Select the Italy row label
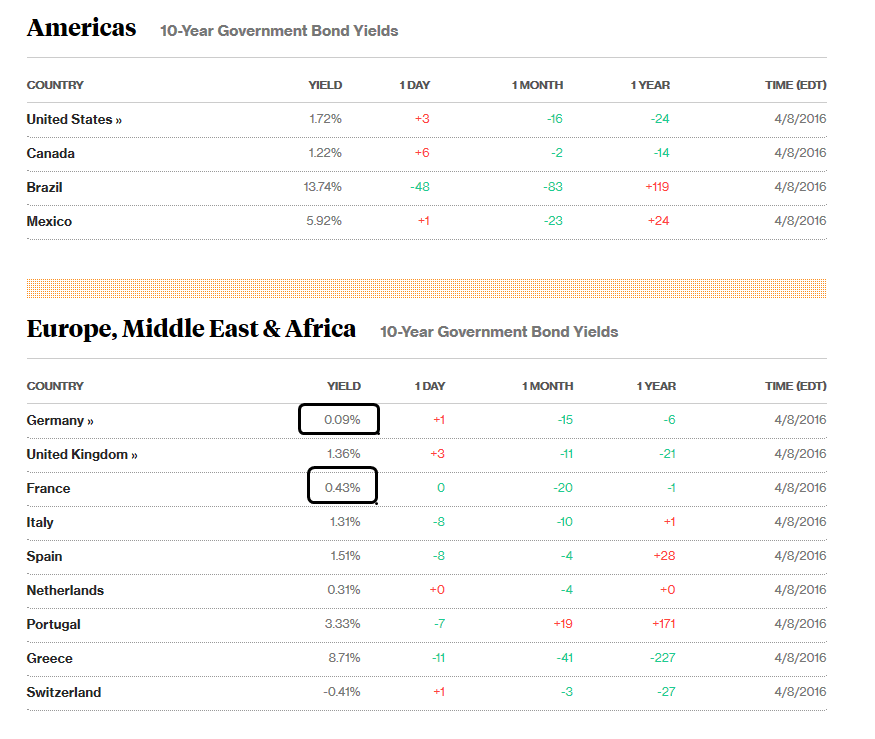Image resolution: width=875 pixels, height=739 pixels. click(40, 522)
